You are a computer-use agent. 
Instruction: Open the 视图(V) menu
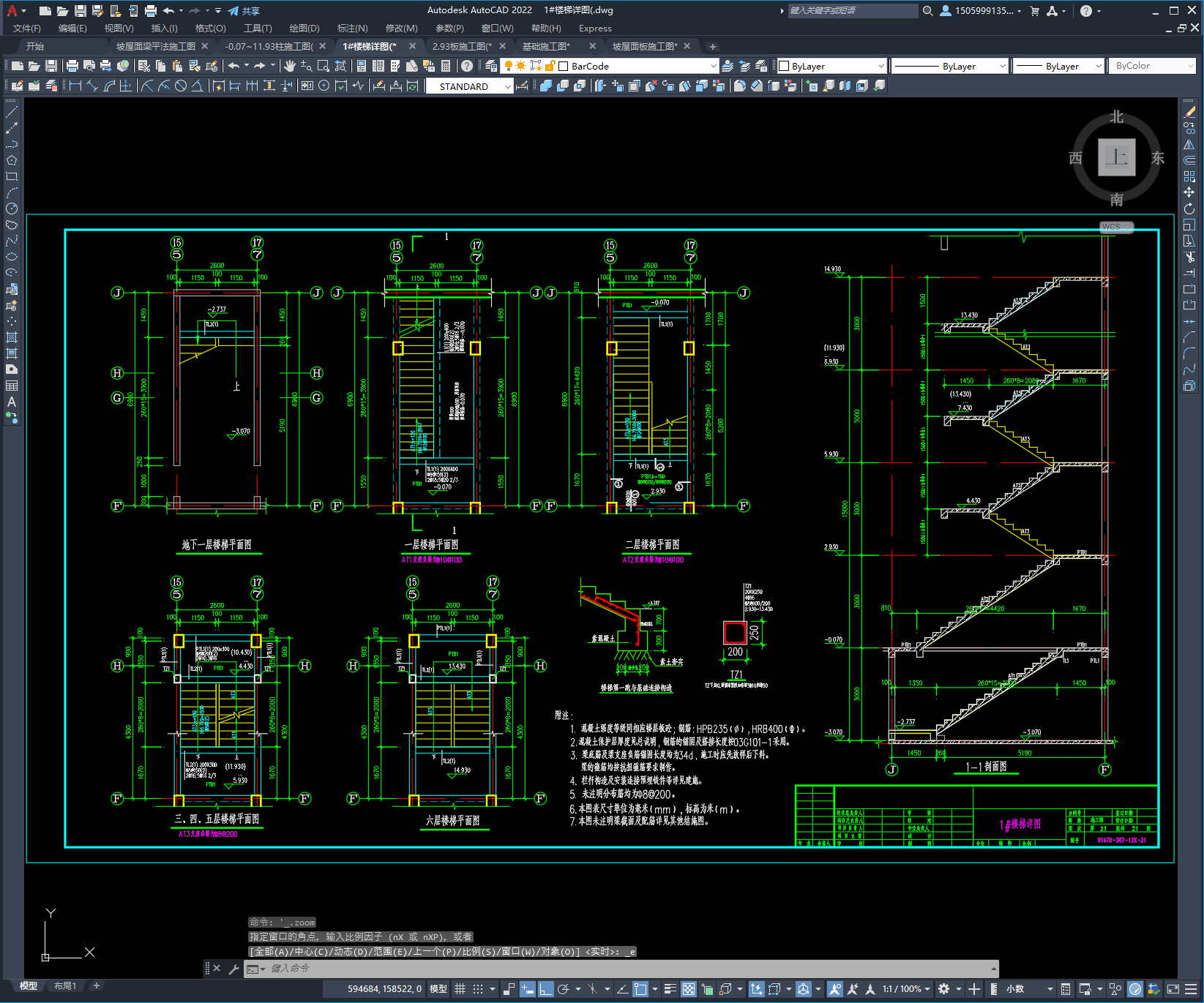click(119, 28)
